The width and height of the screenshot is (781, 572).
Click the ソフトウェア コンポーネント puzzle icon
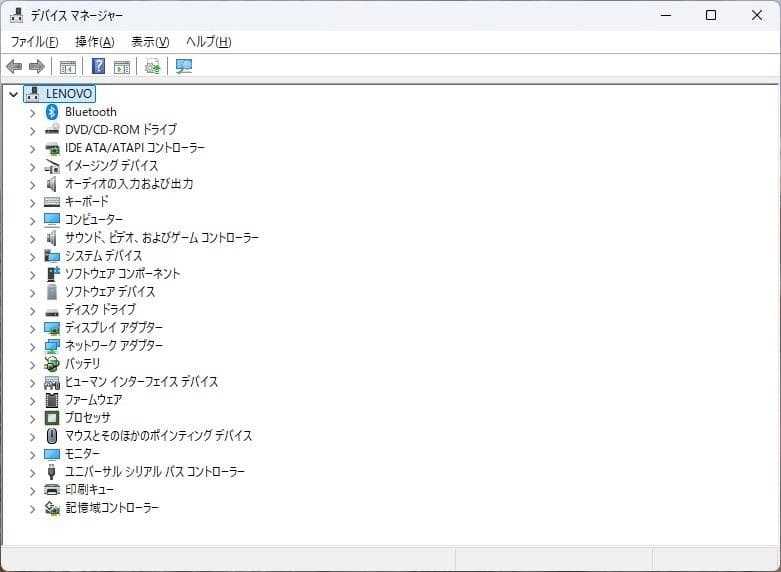[x=53, y=274]
